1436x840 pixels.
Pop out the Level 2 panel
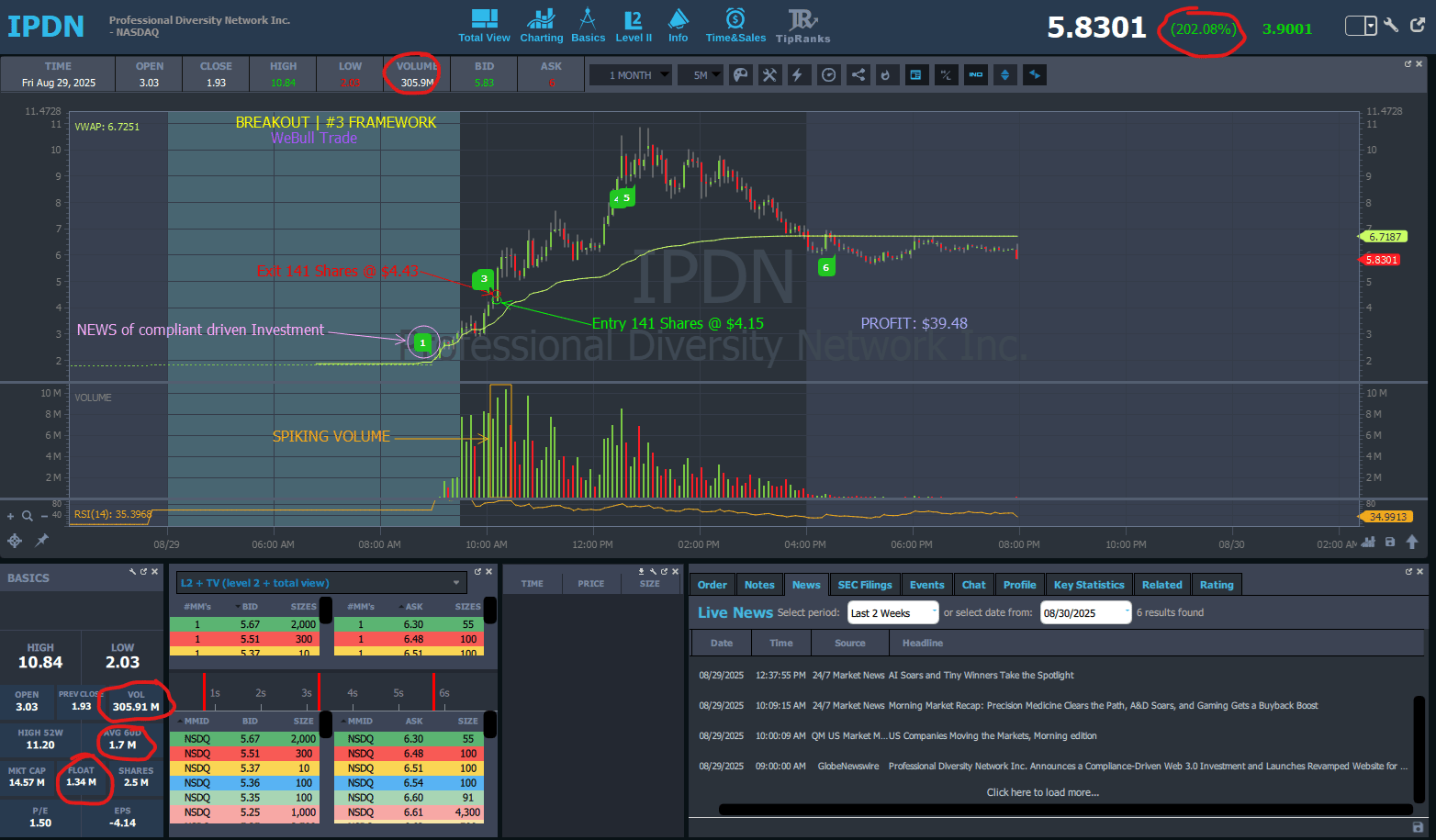[477, 572]
